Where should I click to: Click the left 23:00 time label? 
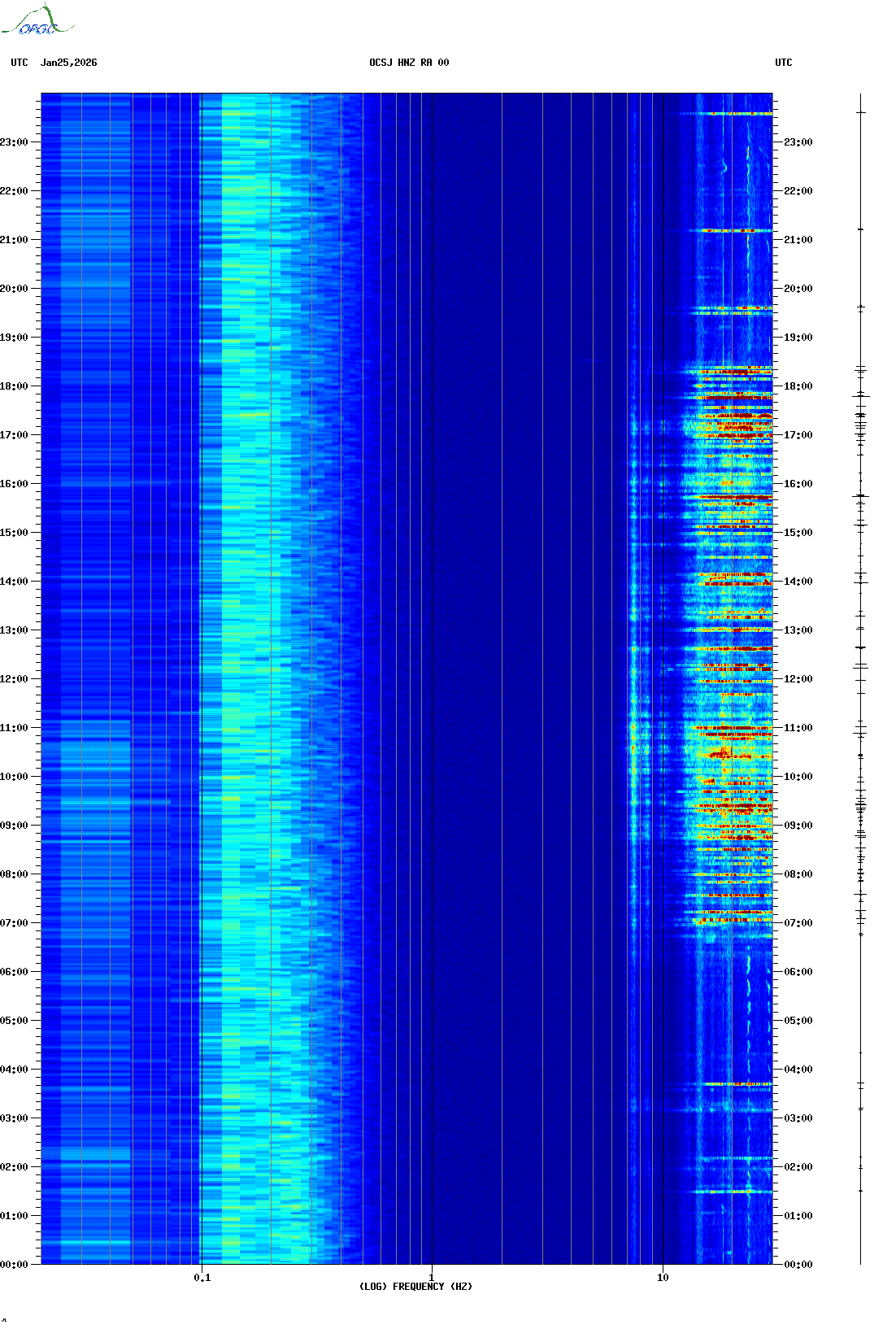coord(14,142)
